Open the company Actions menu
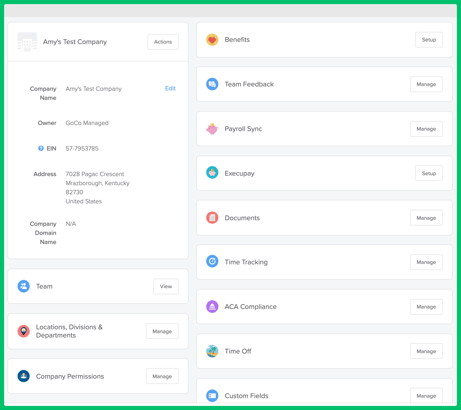Viewport: 461px width, 410px height. click(163, 42)
